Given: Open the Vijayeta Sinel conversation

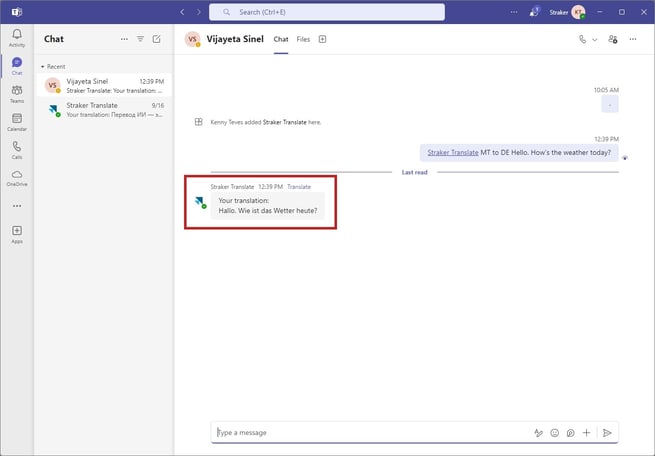Looking at the screenshot, I should (104, 85).
